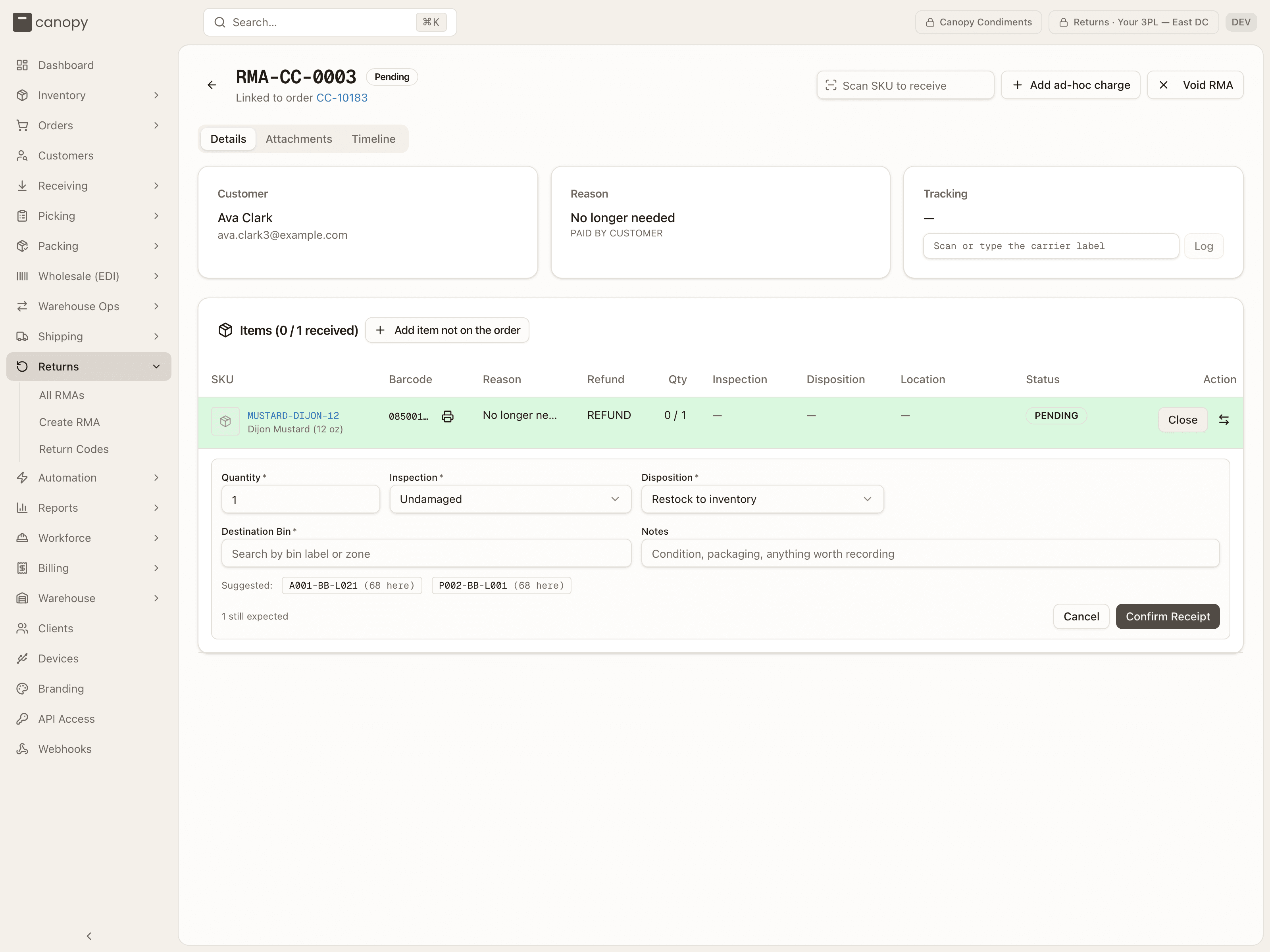Expand the Receiving sidebar section
The image size is (1270, 952).
(89, 185)
